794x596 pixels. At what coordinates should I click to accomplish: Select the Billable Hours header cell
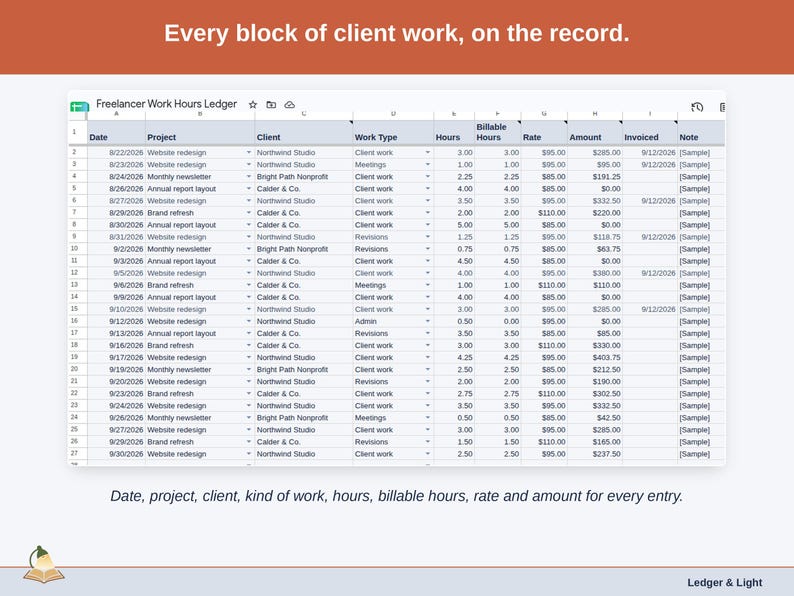point(498,133)
